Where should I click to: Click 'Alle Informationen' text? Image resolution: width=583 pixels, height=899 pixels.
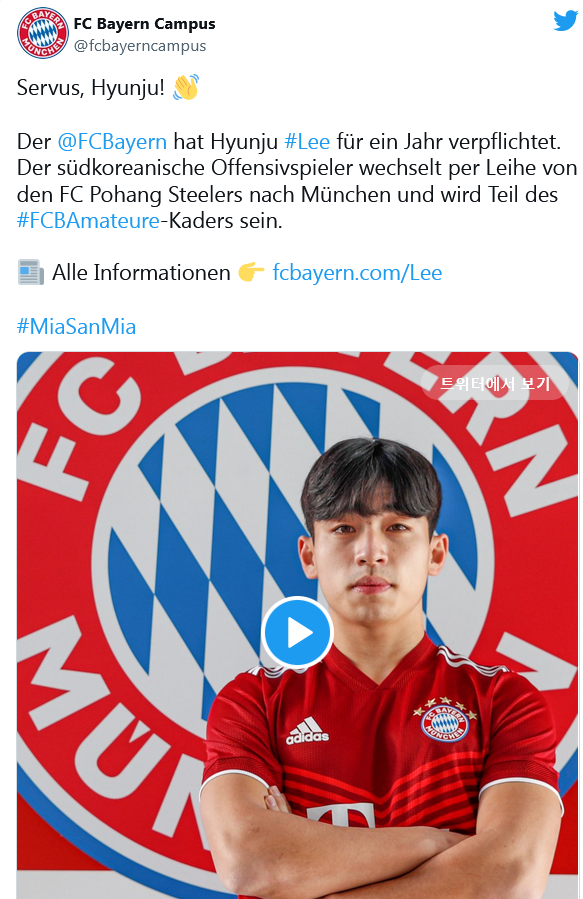[x=141, y=272]
